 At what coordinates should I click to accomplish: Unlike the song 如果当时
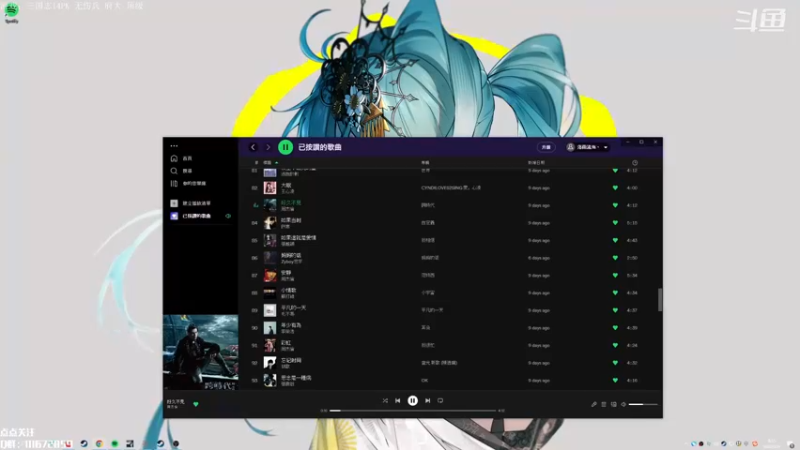tap(615, 223)
